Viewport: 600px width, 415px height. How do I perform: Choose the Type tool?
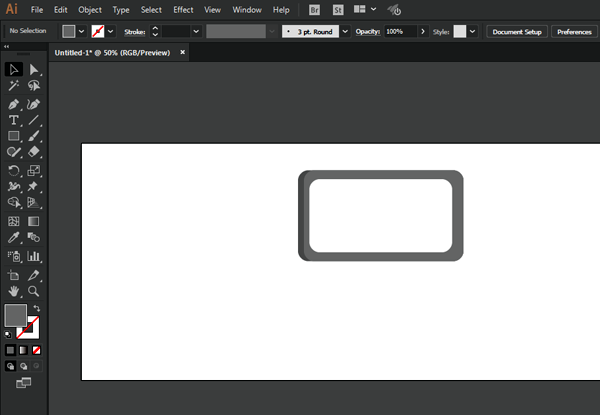coord(14,120)
